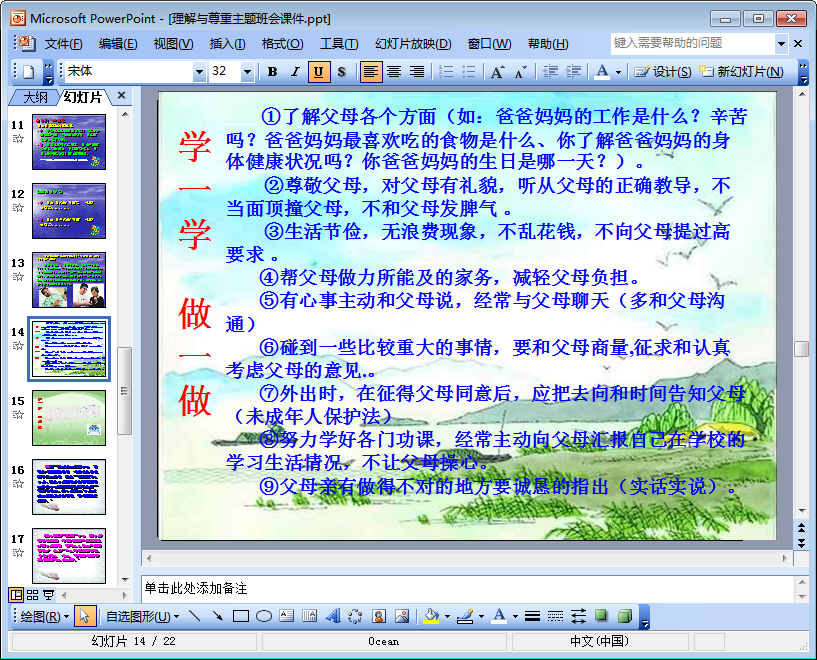Click 新幻灯片(N) new slide button
The image size is (817, 660).
point(741,72)
